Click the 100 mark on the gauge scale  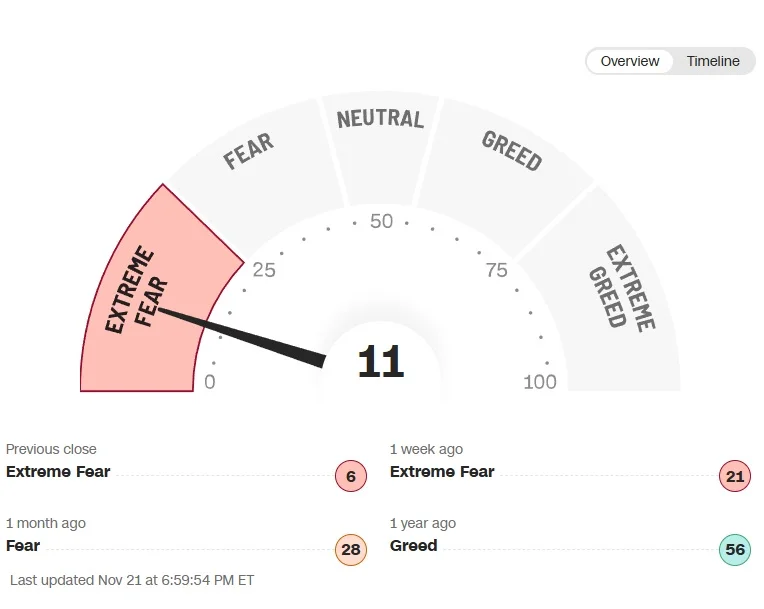(540, 382)
